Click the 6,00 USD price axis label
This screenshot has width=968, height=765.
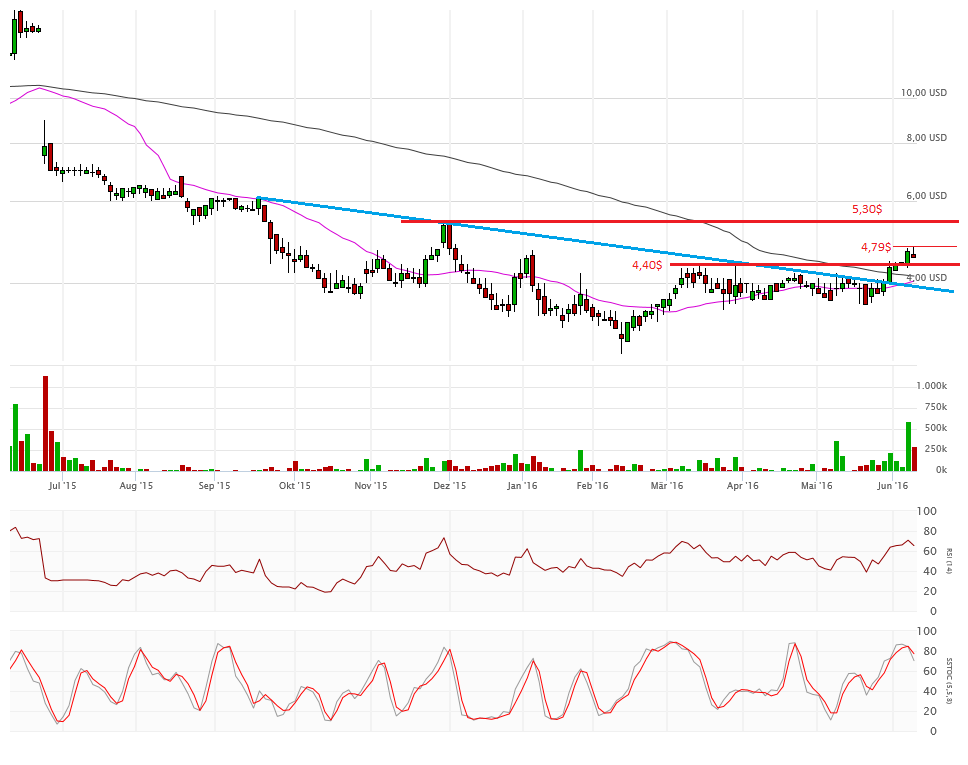(x=926, y=196)
